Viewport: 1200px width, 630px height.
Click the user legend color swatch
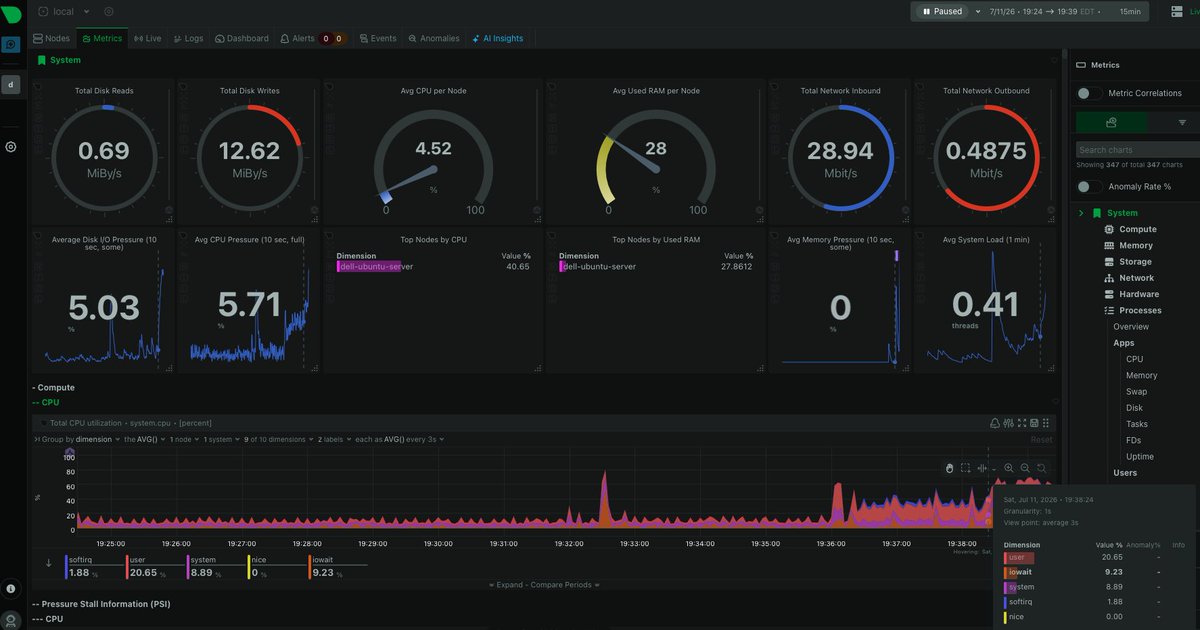[127, 568]
